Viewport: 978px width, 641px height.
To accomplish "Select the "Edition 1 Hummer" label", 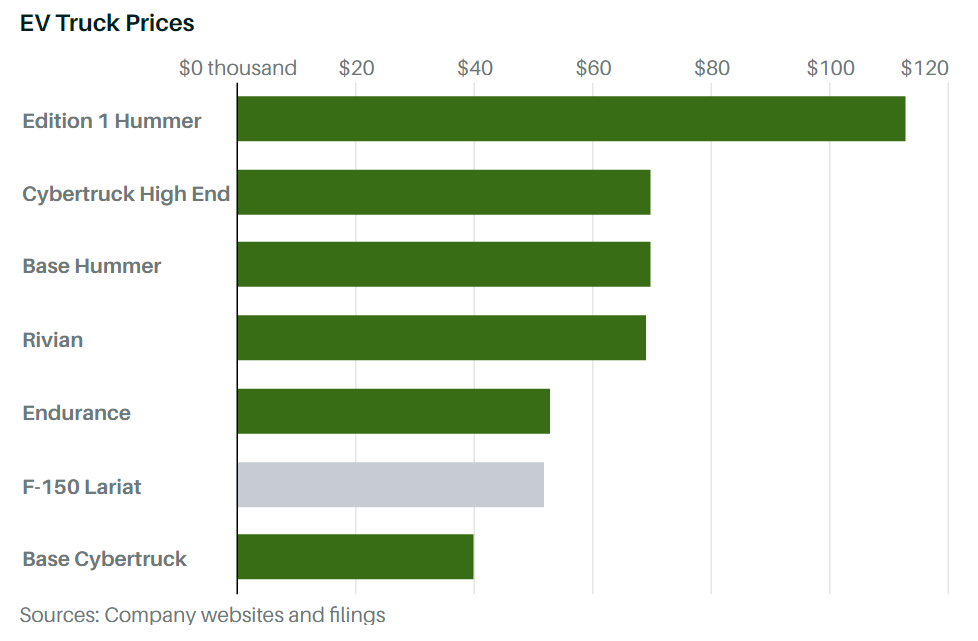I will pyautogui.click(x=112, y=121).
